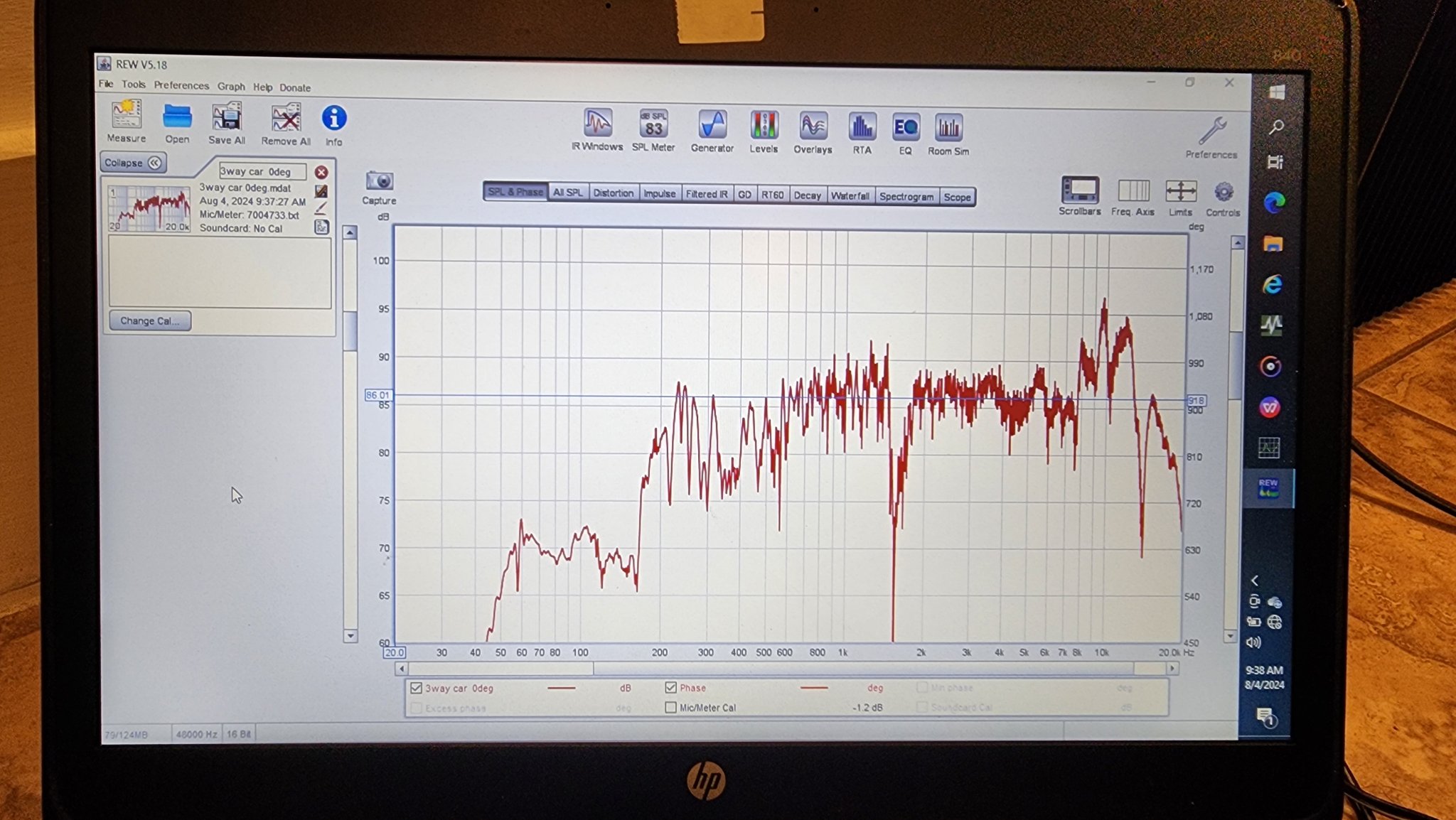Screen dimensions: 1456x820
Task: Open Microsoft Edge from taskbar
Action: coord(1274,203)
